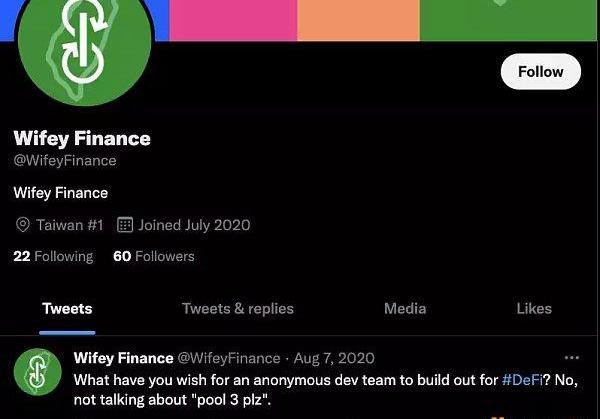Click the pink banner color block
600x419 pixels.
(x=230, y=19)
